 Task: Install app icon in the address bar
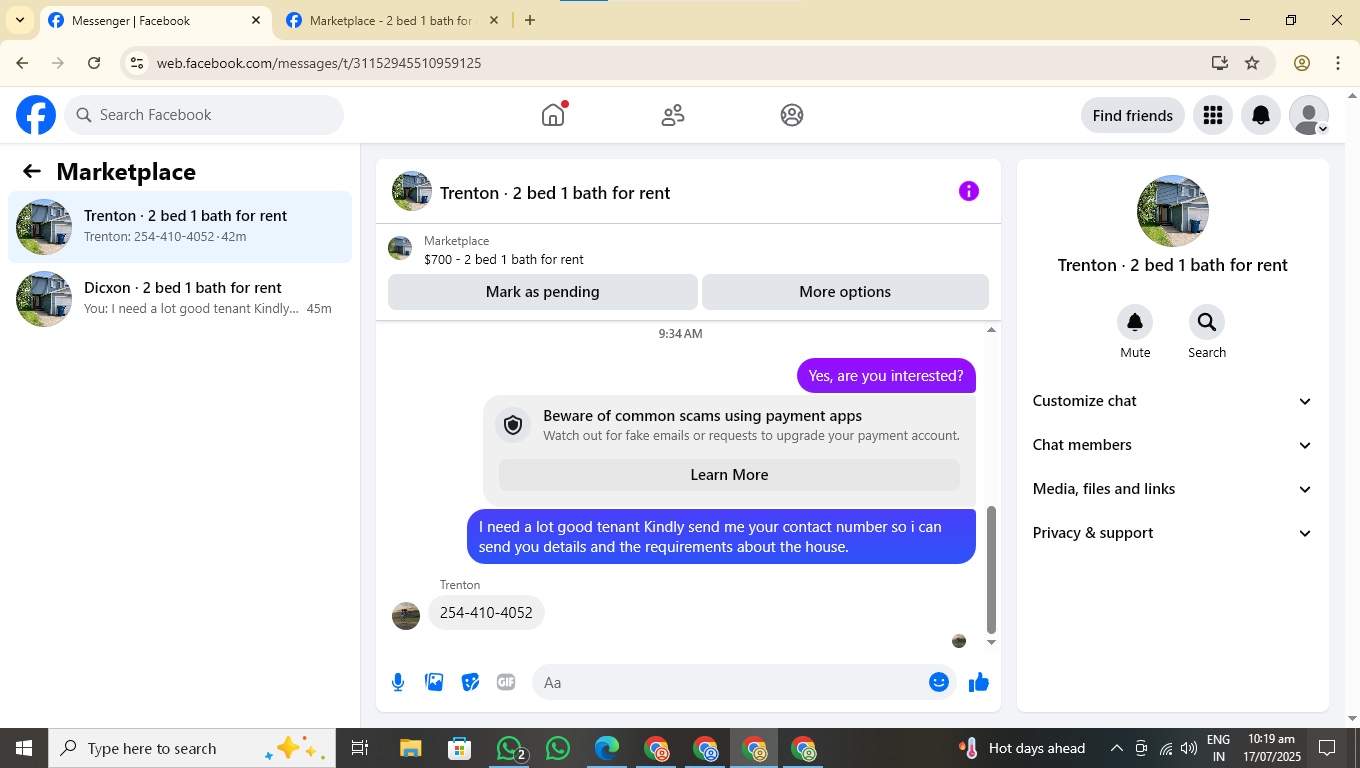(1219, 63)
